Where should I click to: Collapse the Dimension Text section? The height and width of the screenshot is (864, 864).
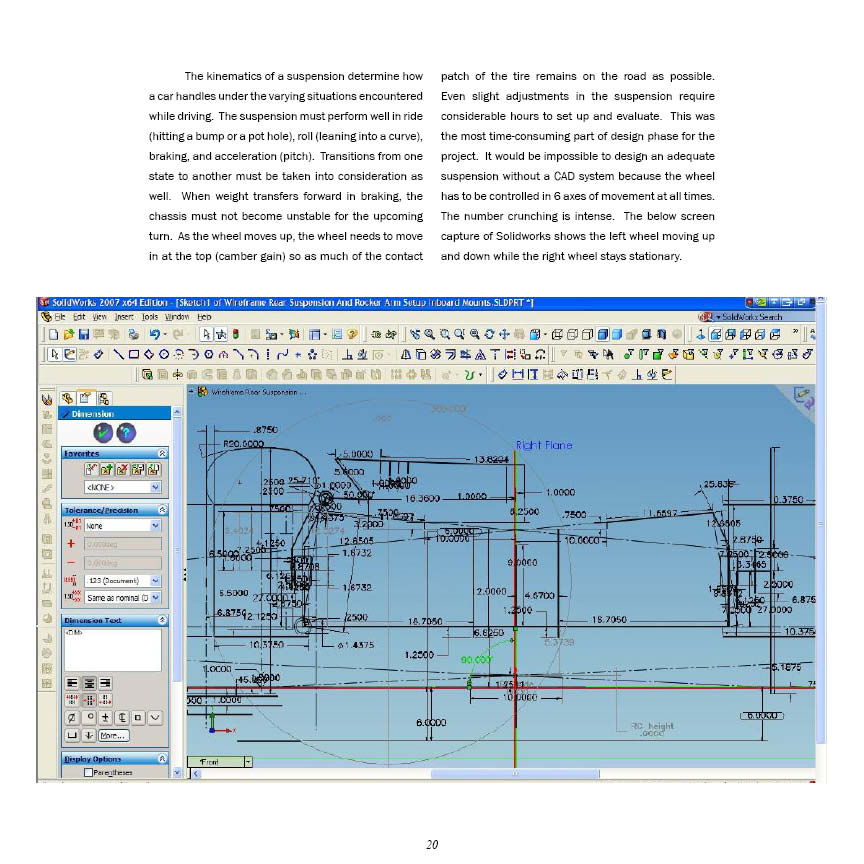point(162,620)
